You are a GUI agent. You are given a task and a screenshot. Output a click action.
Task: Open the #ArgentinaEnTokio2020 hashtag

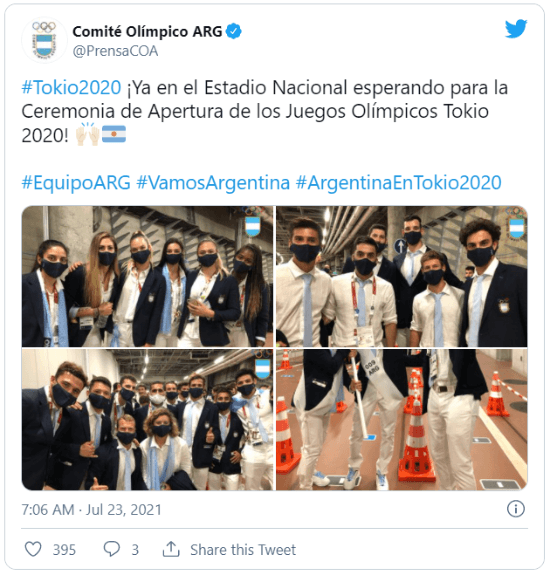[399, 183]
